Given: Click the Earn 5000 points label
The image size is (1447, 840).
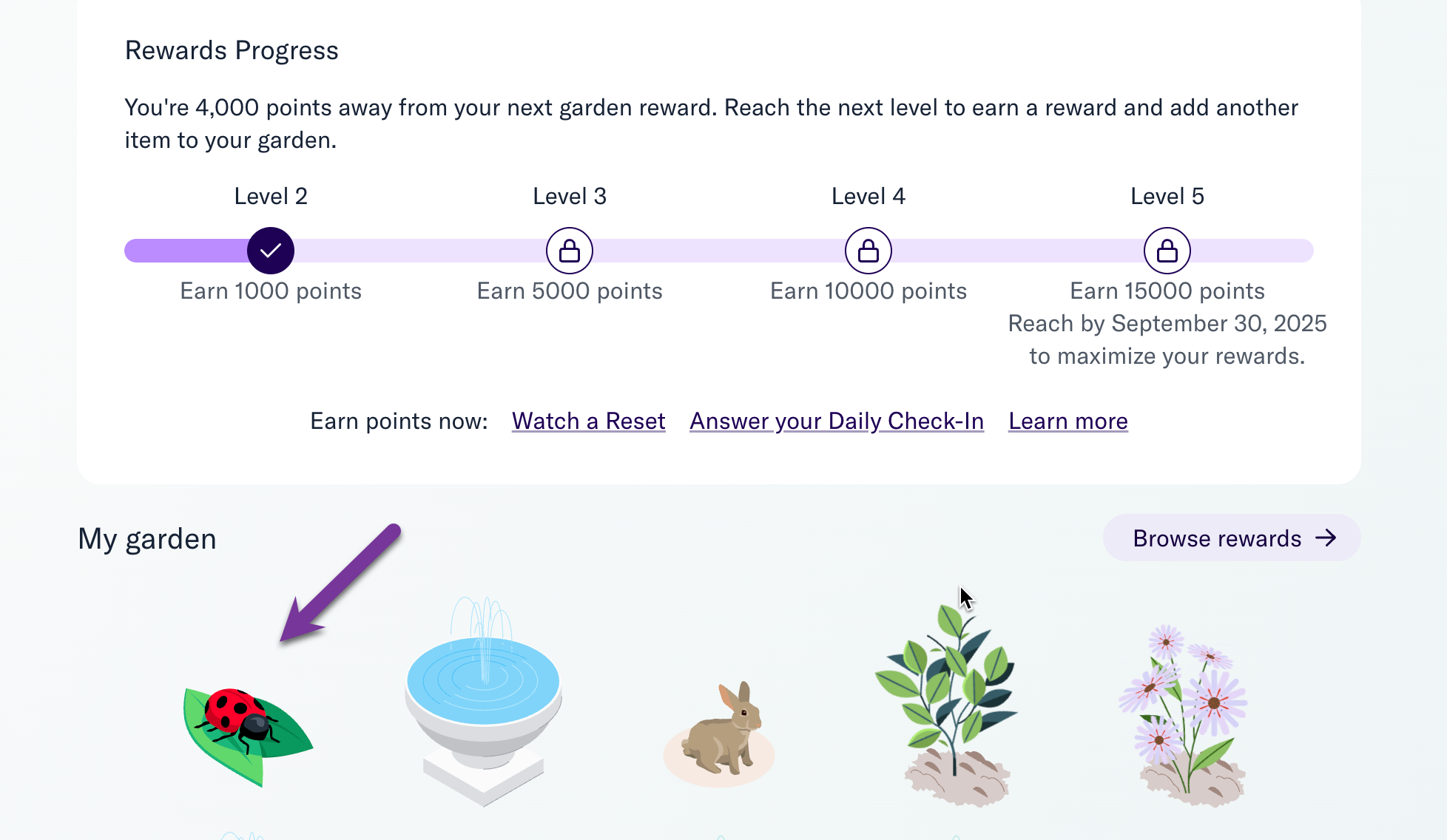Looking at the screenshot, I should click(570, 291).
